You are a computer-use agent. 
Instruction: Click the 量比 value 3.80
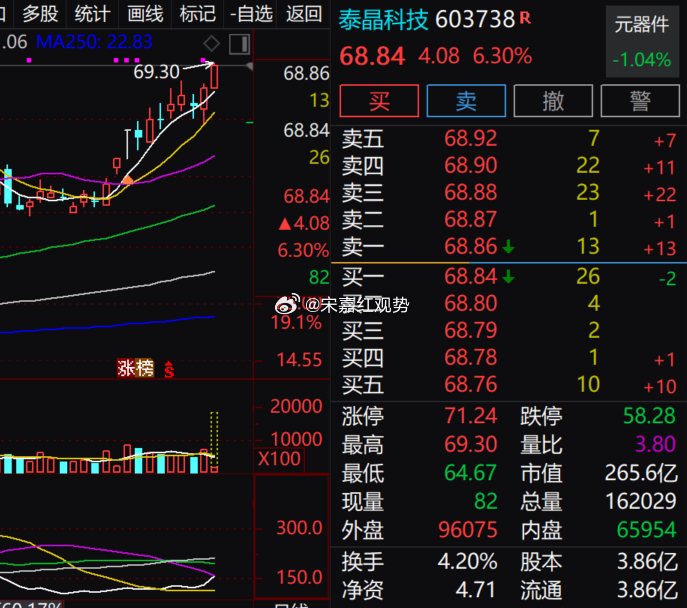pos(655,445)
